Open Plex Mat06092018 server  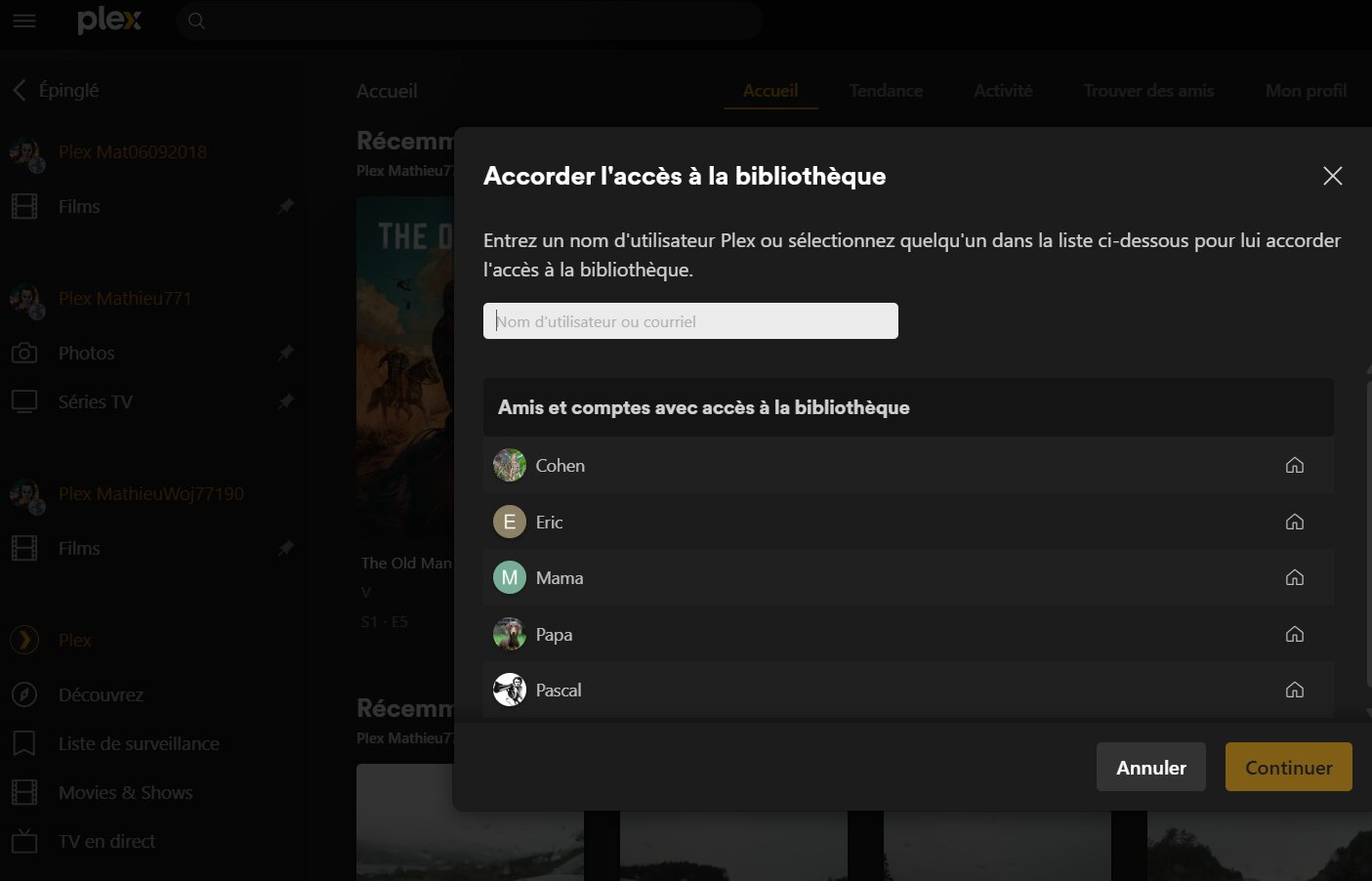[x=133, y=151]
